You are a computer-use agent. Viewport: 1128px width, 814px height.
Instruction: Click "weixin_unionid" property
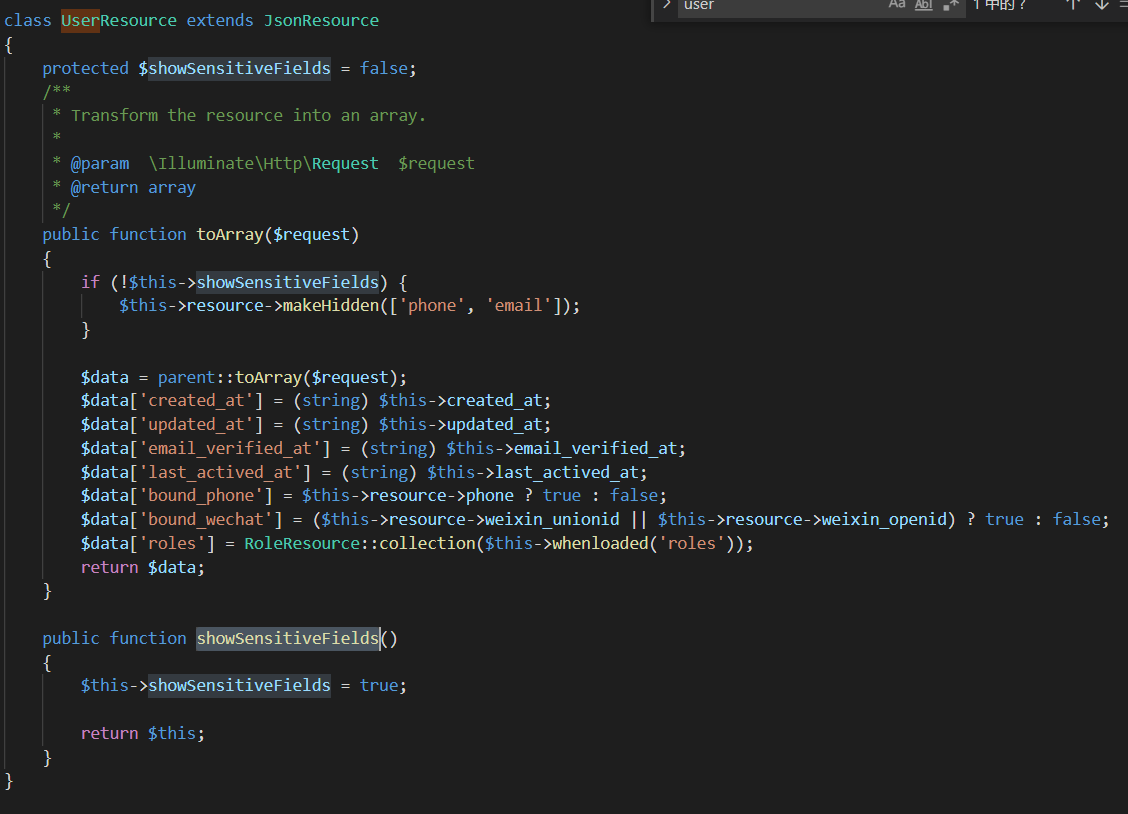(x=552, y=520)
